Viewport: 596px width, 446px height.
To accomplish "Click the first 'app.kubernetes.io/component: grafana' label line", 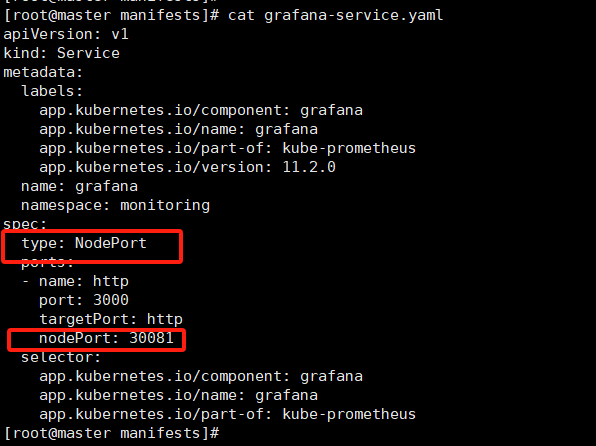I will click(201, 110).
